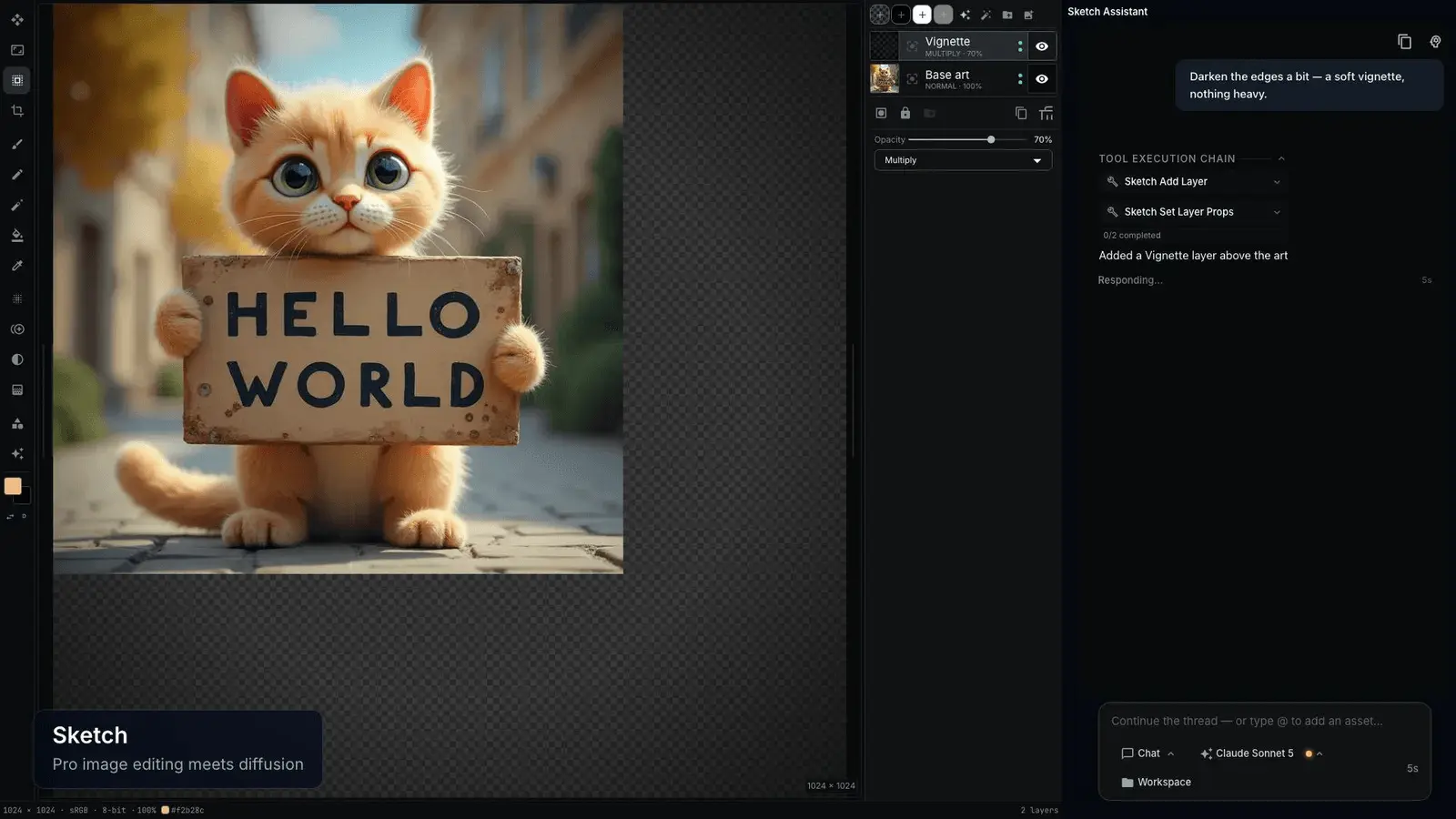Hide the Vignette layer
Screen dimensions: 1456x819
[x=1042, y=46]
